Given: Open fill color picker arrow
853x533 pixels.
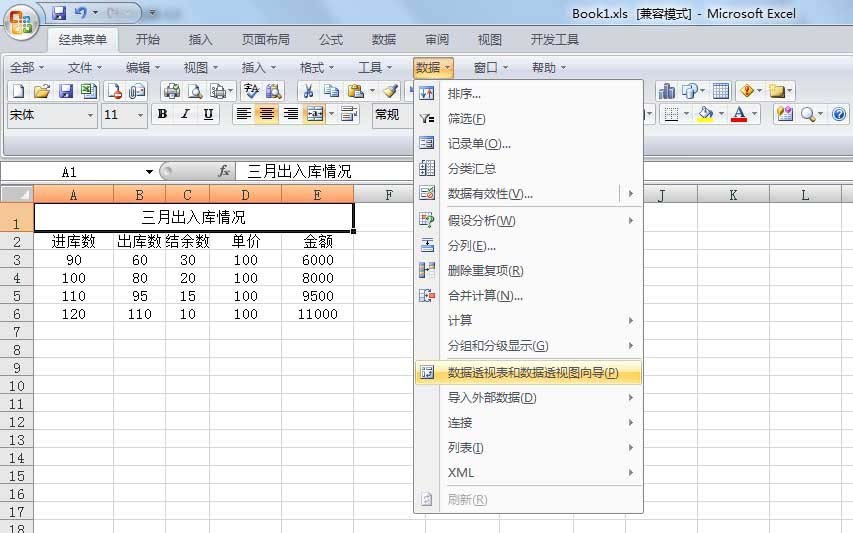Looking at the screenshot, I should tap(721, 114).
